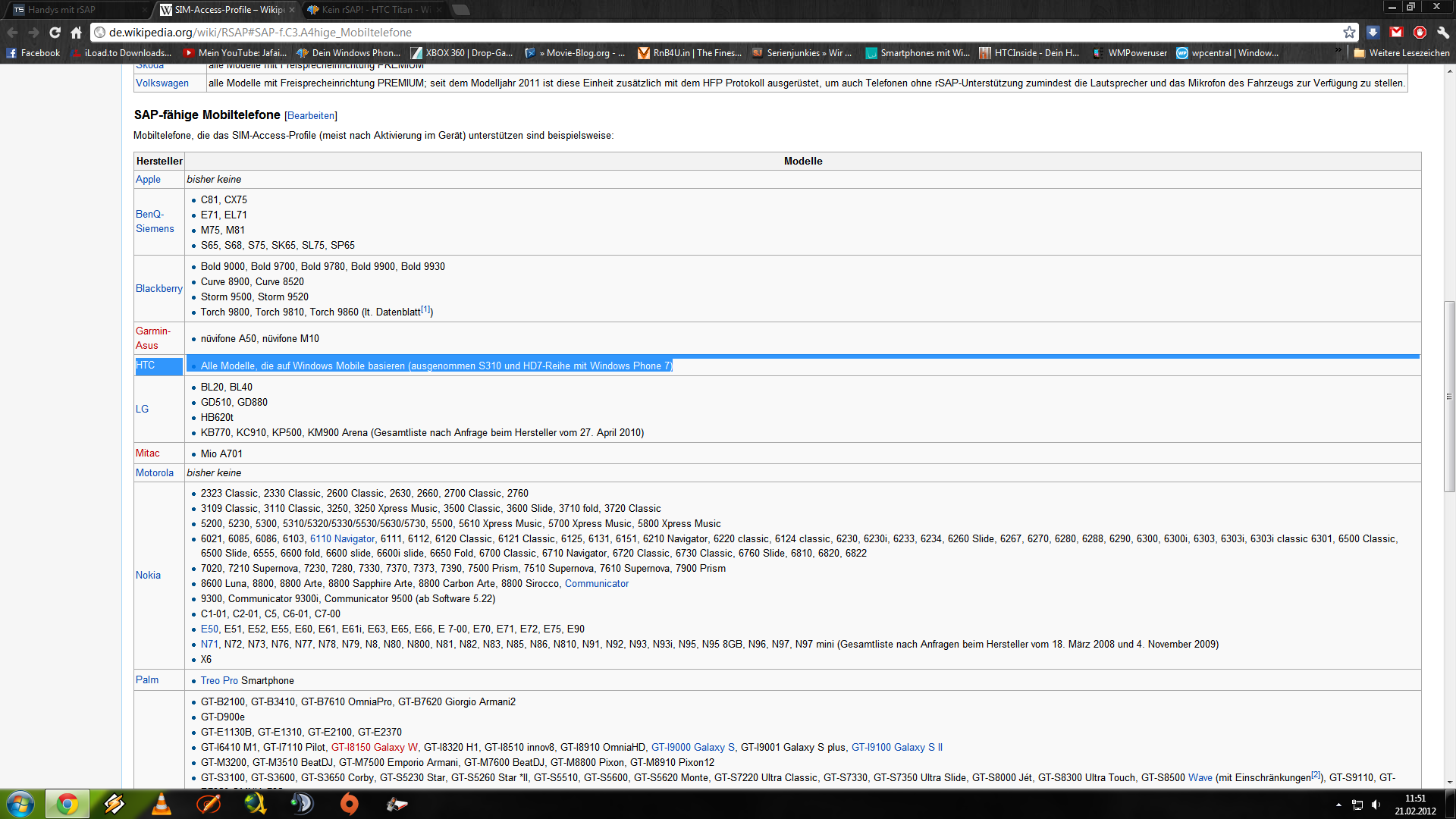
Task: Open wpcentral bookmark
Action: pyautogui.click(x=1228, y=53)
